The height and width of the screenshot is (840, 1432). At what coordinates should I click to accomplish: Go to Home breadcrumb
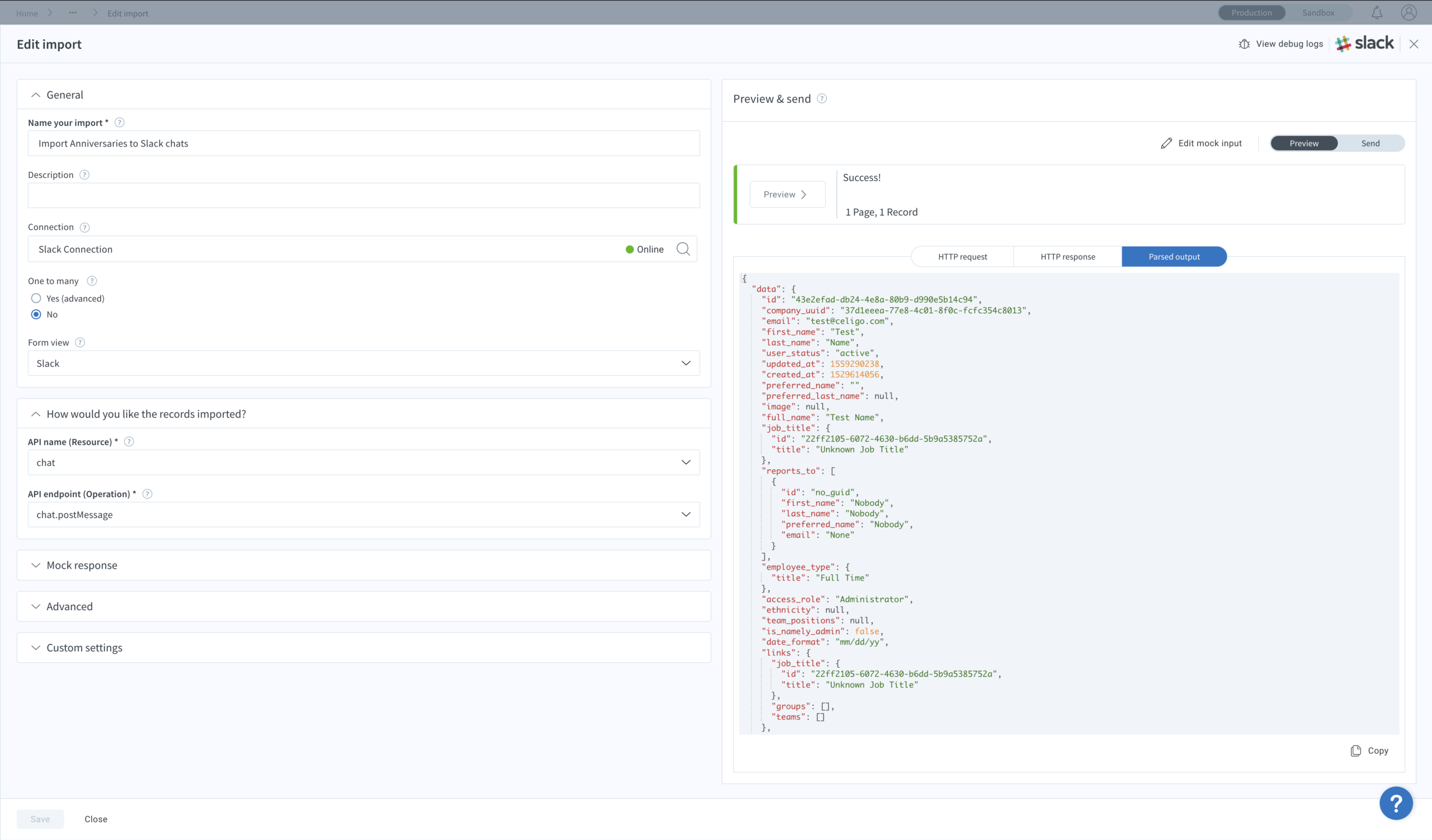27,13
